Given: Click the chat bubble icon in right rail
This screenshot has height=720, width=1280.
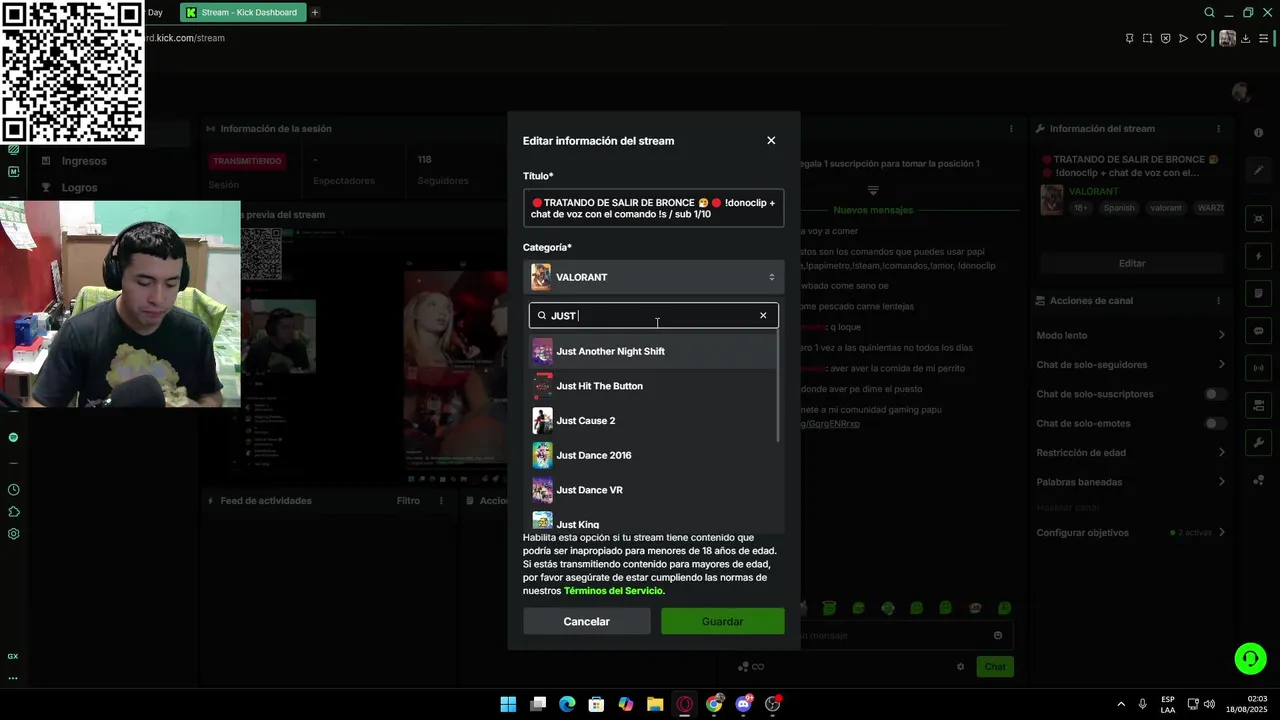Looking at the screenshot, I should pos(1258,331).
